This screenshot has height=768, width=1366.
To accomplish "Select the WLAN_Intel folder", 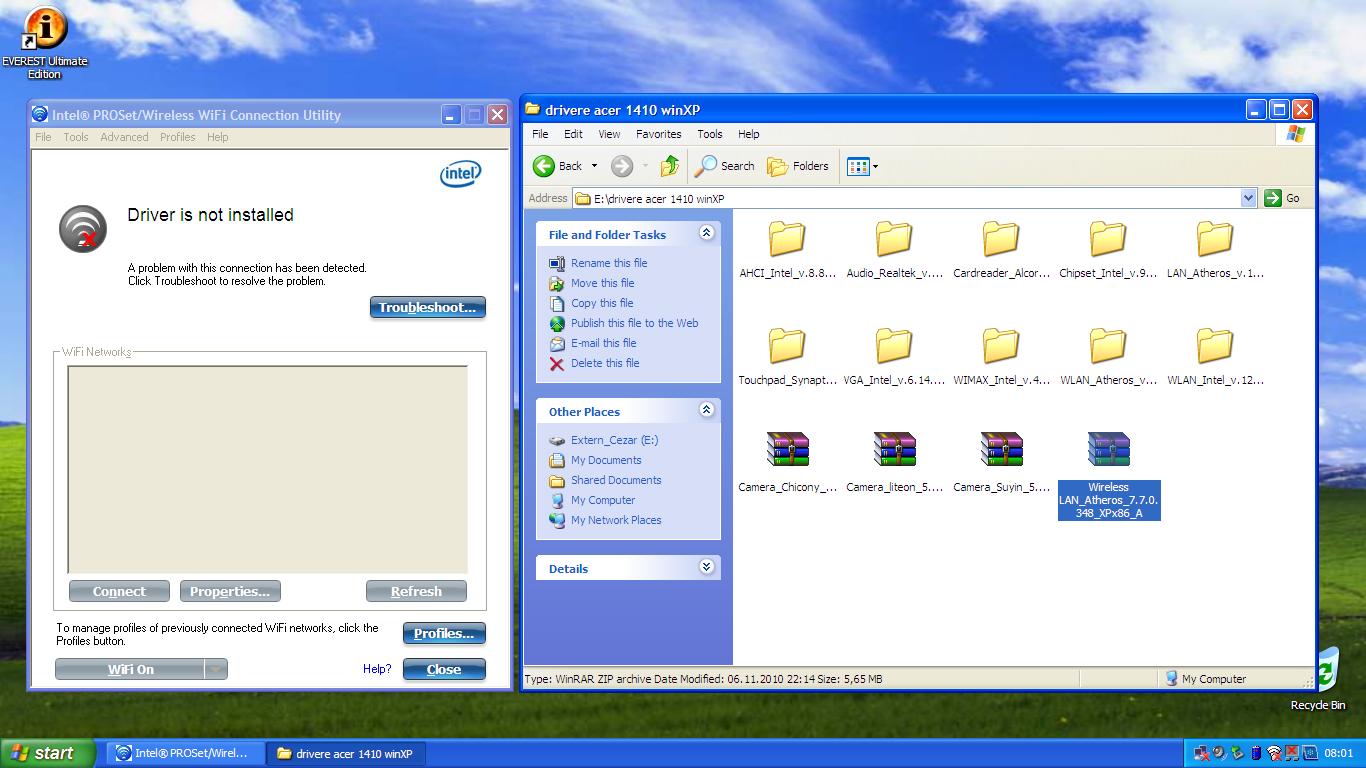I will point(1215,356).
